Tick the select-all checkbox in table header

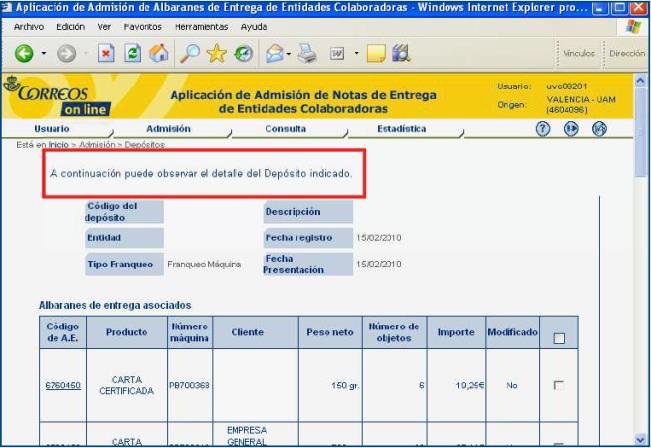point(559,339)
